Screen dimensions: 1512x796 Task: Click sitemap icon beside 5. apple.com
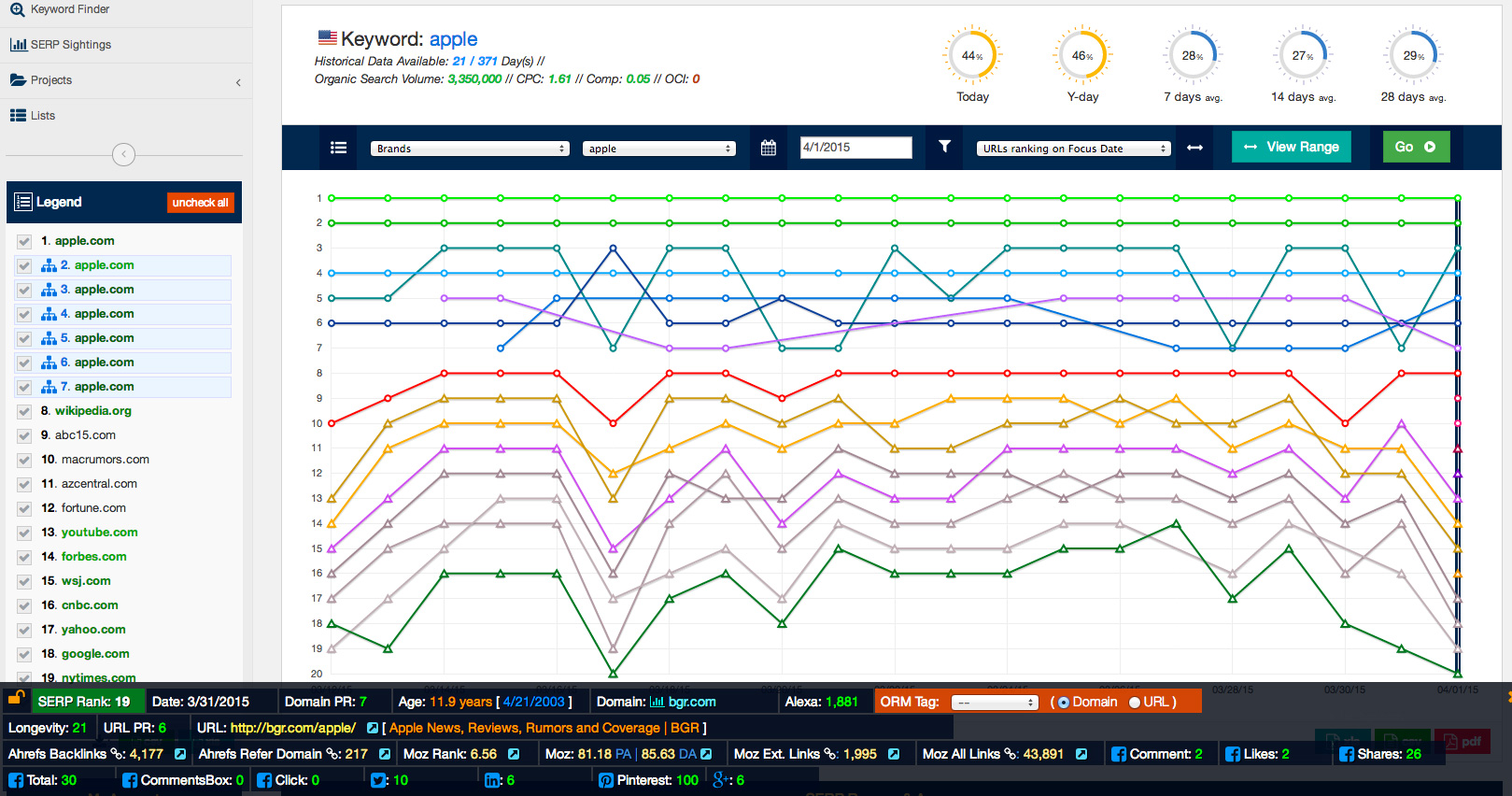coord(49,338)
